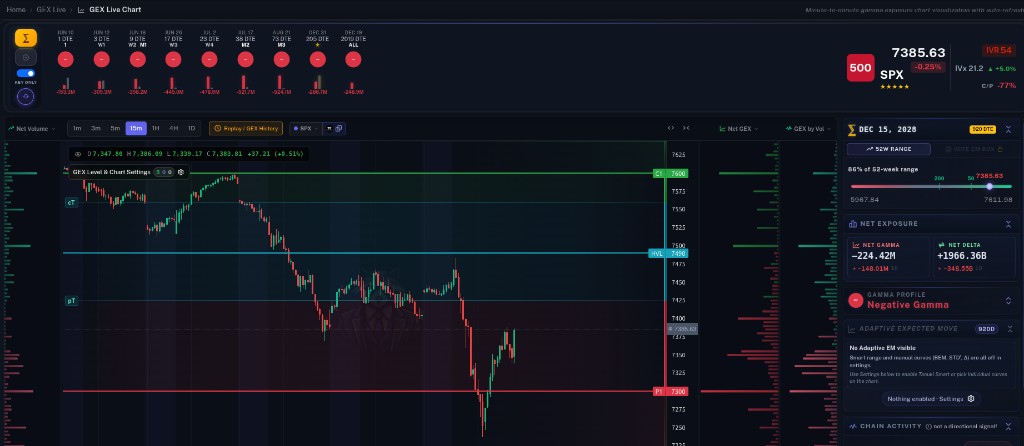Viewport: 1024px width, 446px height.
Task: Switch to the 4H timeframe
Action: click(174, 129)
